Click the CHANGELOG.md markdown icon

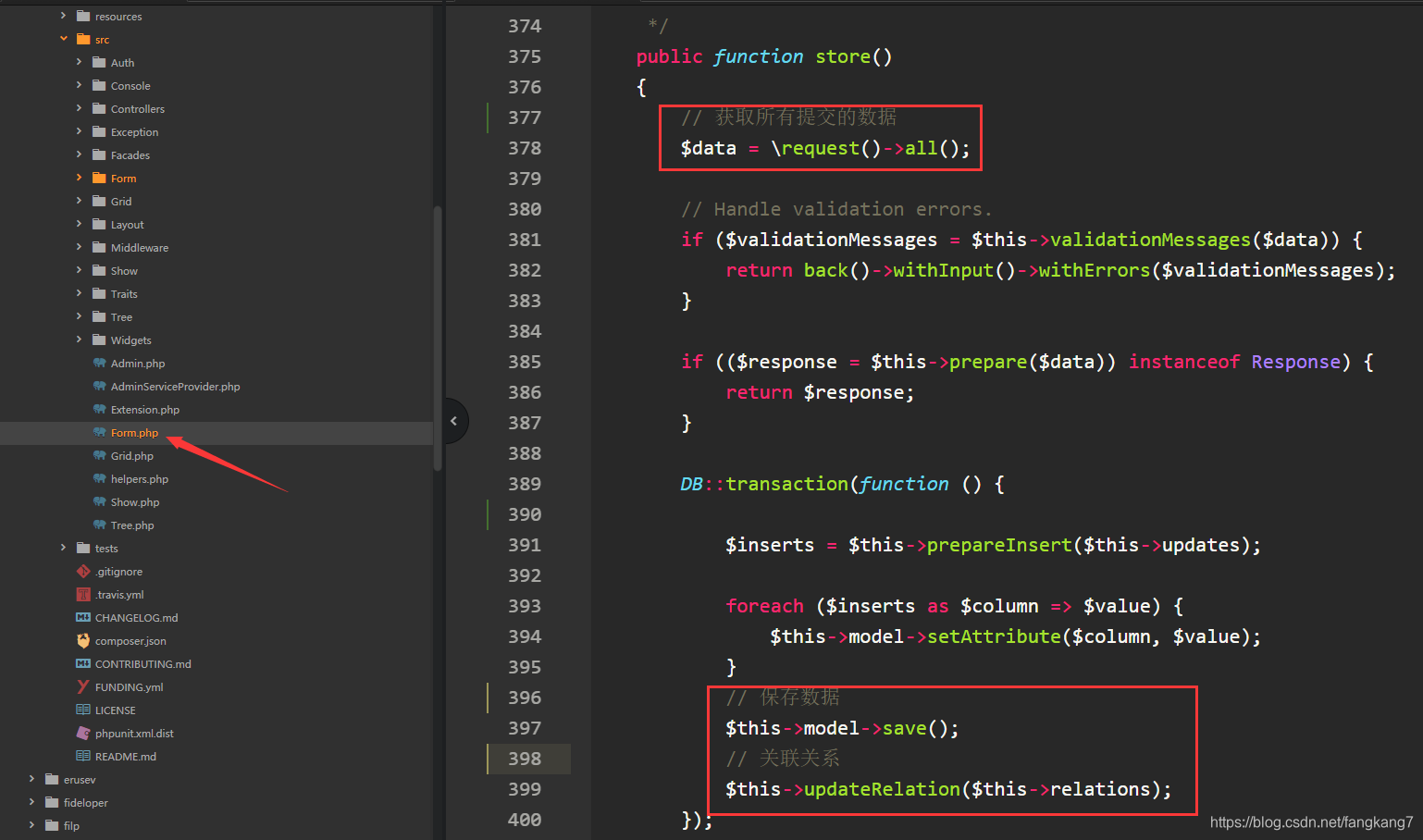tap(83, 617)
